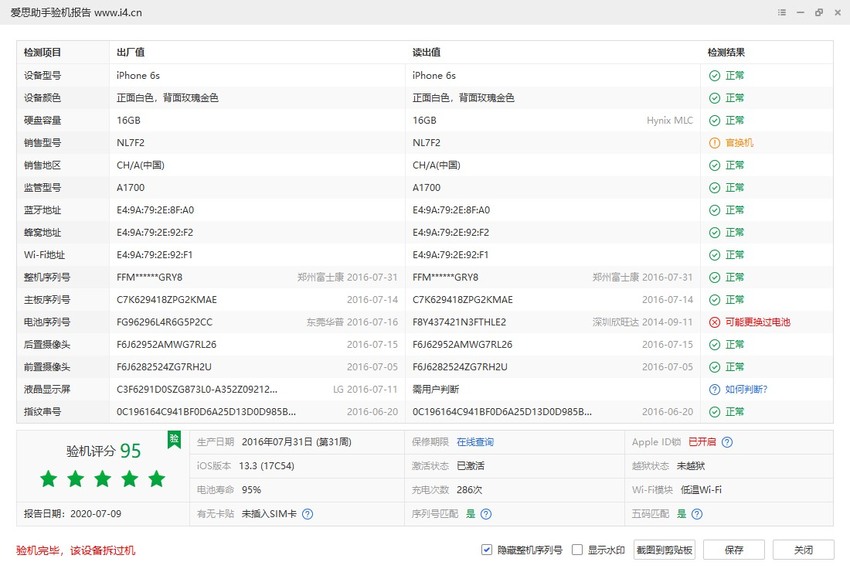Click the green check icon in 监管型号 row
Viewport: 850px width, 579px height.
[x=714, y=188]
